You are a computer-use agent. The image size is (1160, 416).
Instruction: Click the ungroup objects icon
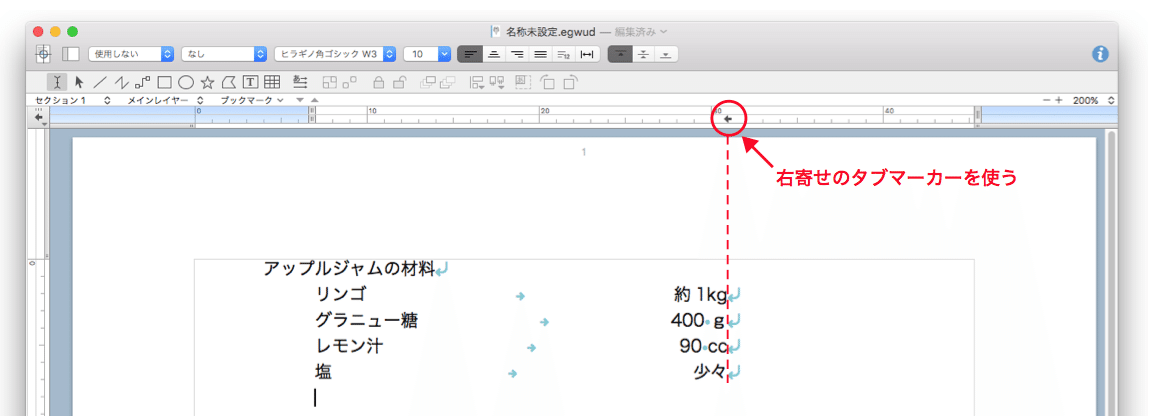(349, 82)
